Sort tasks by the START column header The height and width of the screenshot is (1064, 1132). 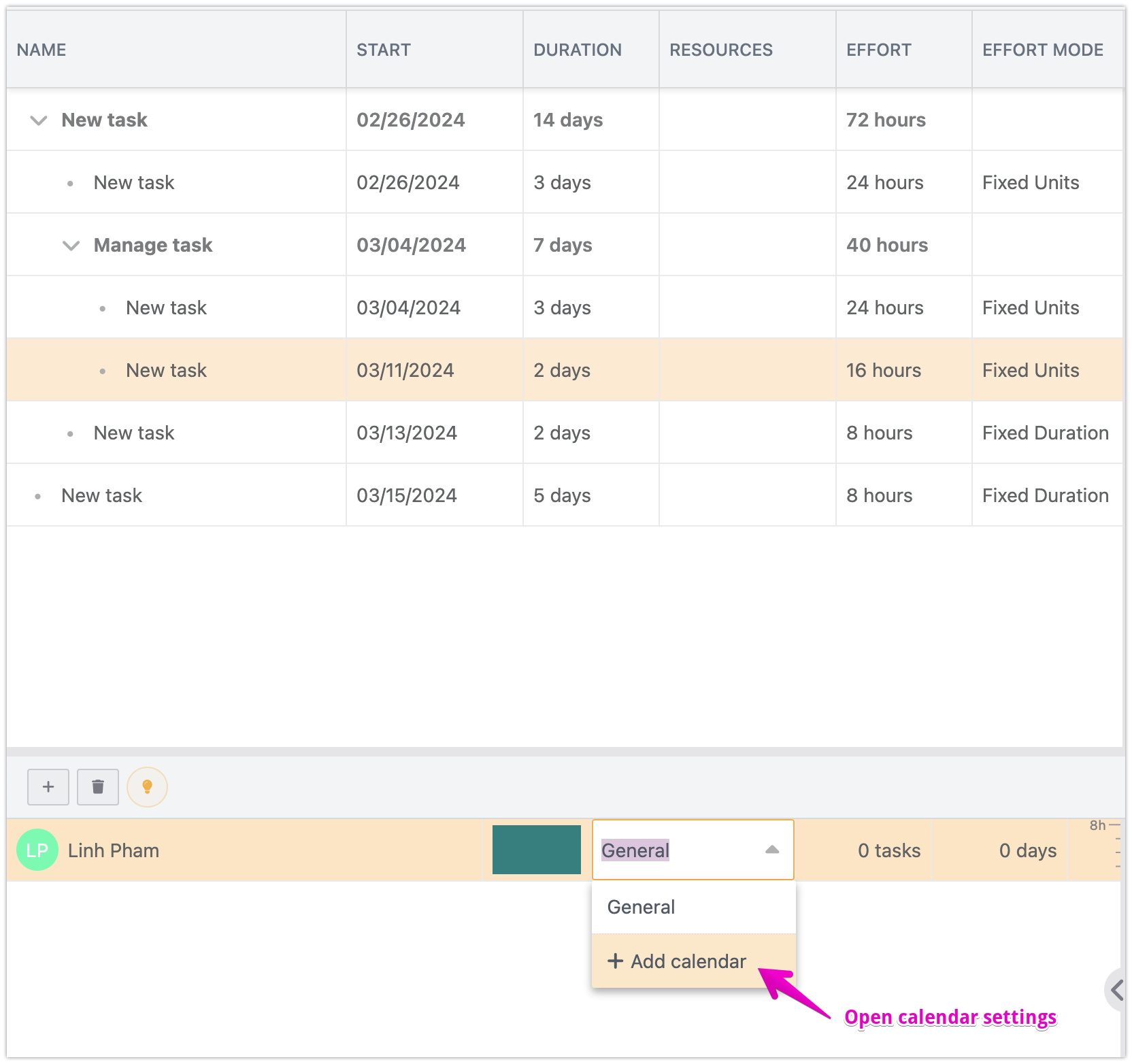384,50
